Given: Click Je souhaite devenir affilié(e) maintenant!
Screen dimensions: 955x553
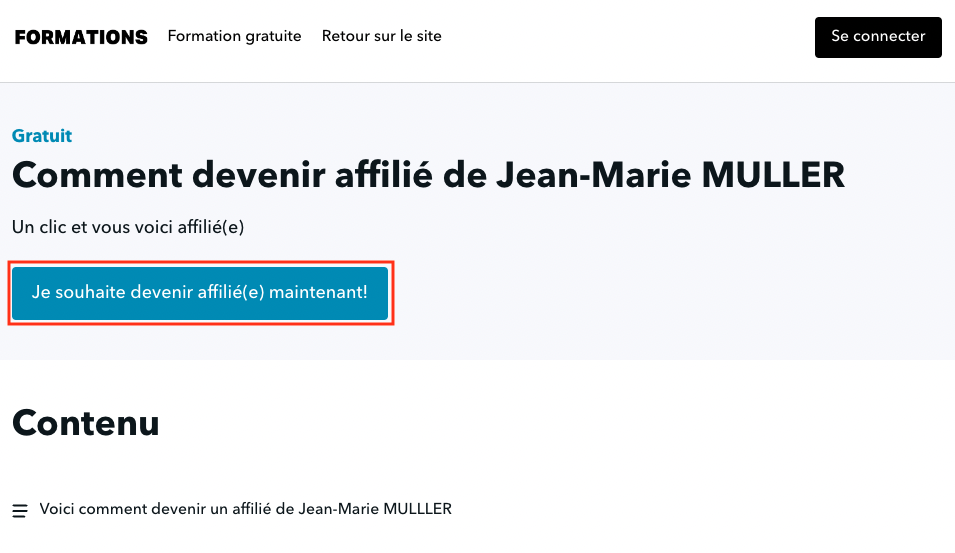Looking at the screenshot, I should pyautogui.click(x=200, y=293).
